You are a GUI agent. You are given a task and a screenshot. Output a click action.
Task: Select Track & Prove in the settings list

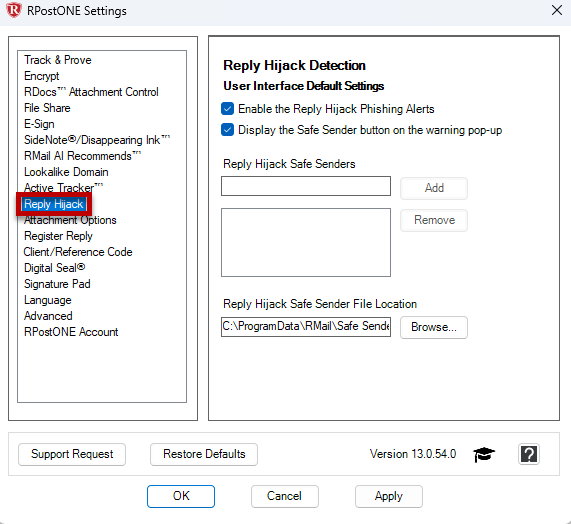pos(58,60)
